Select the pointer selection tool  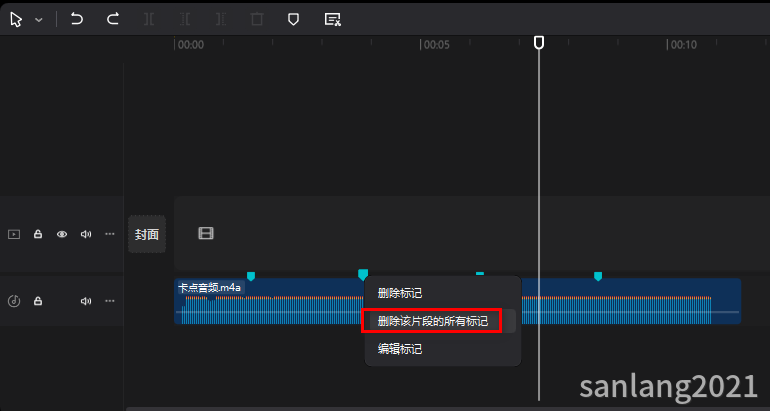pos(16,20)
